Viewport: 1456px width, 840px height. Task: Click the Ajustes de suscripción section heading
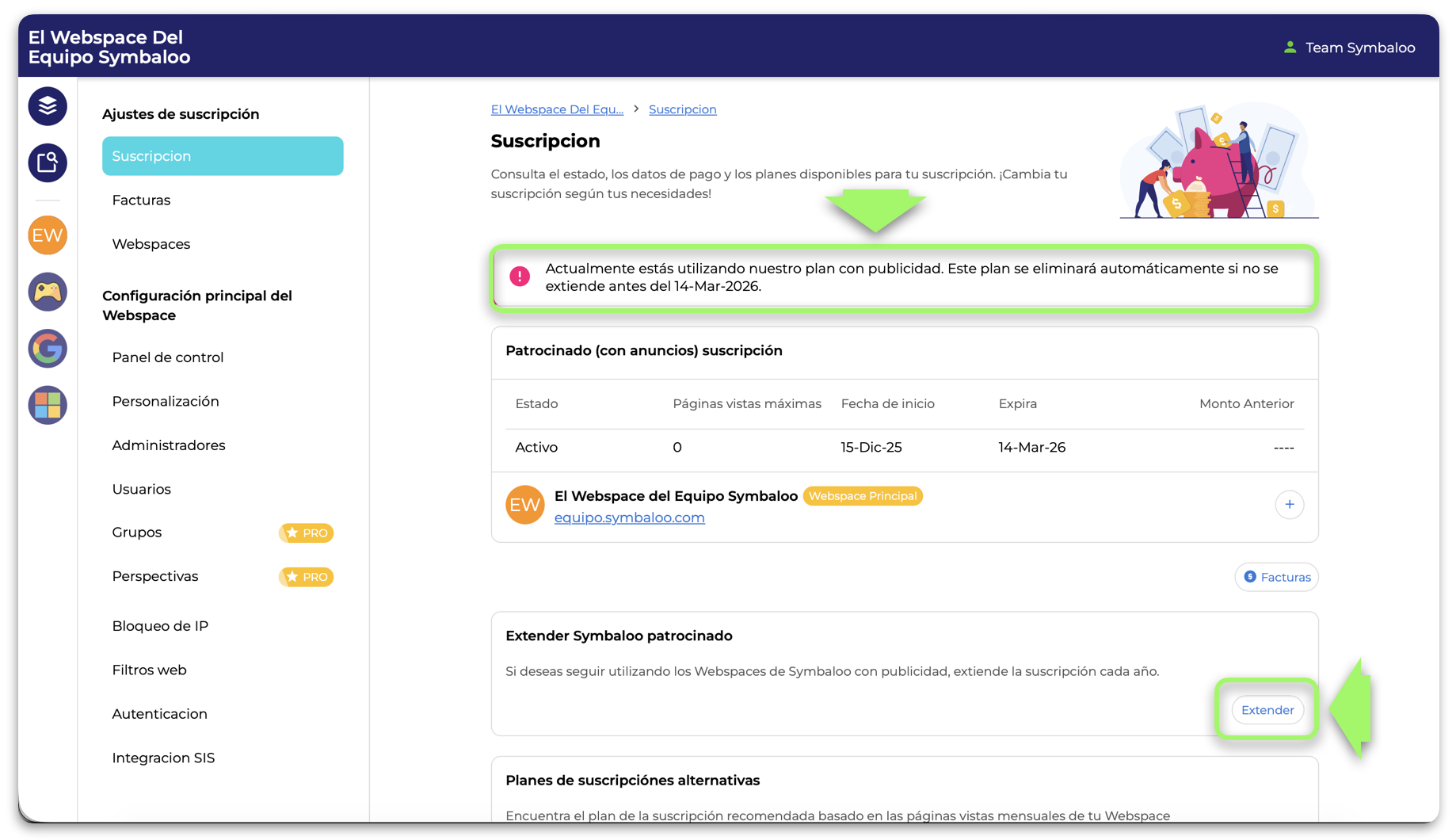(181, 114)
